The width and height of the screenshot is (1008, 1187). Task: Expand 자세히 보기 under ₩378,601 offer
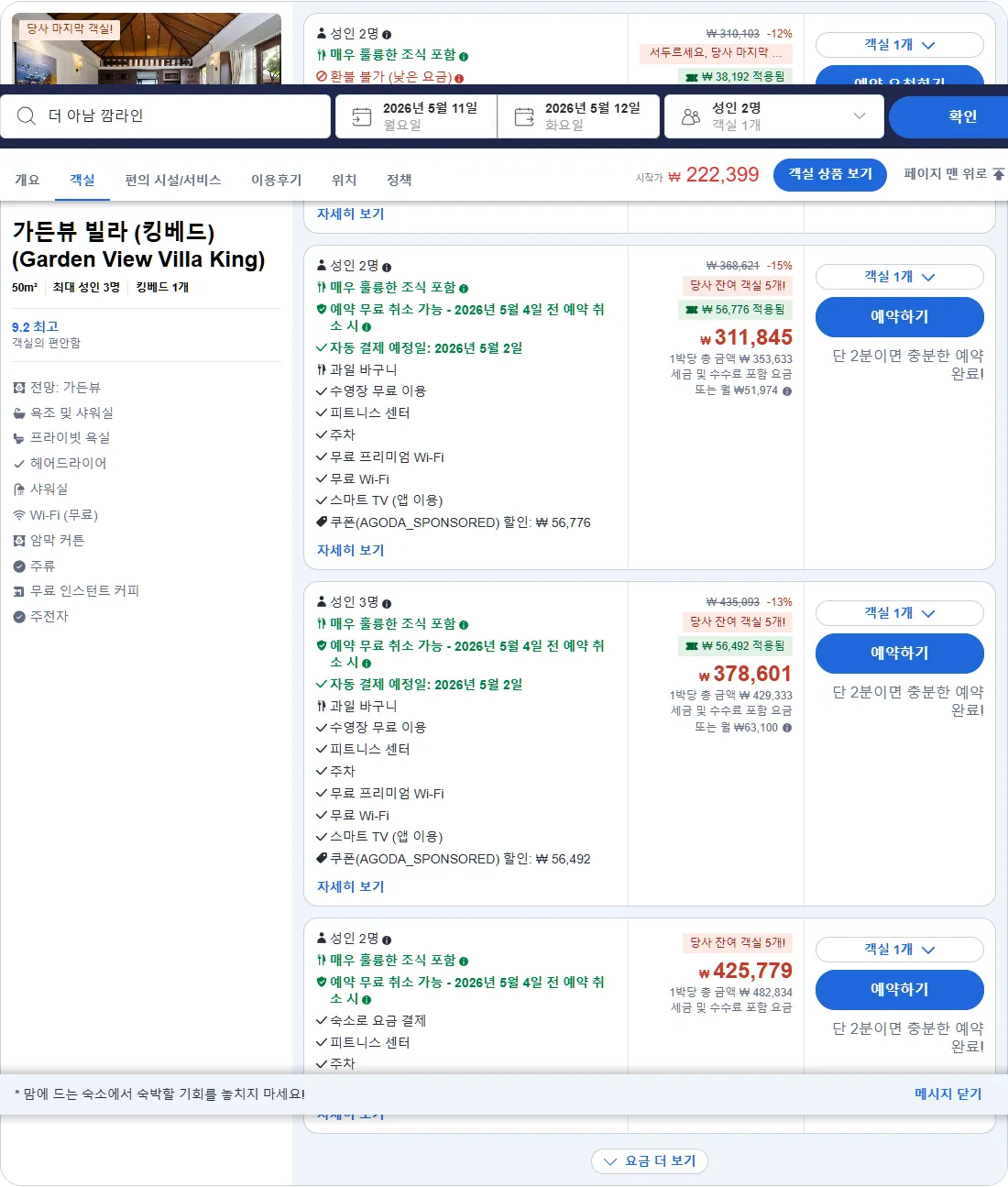point(350,886)
